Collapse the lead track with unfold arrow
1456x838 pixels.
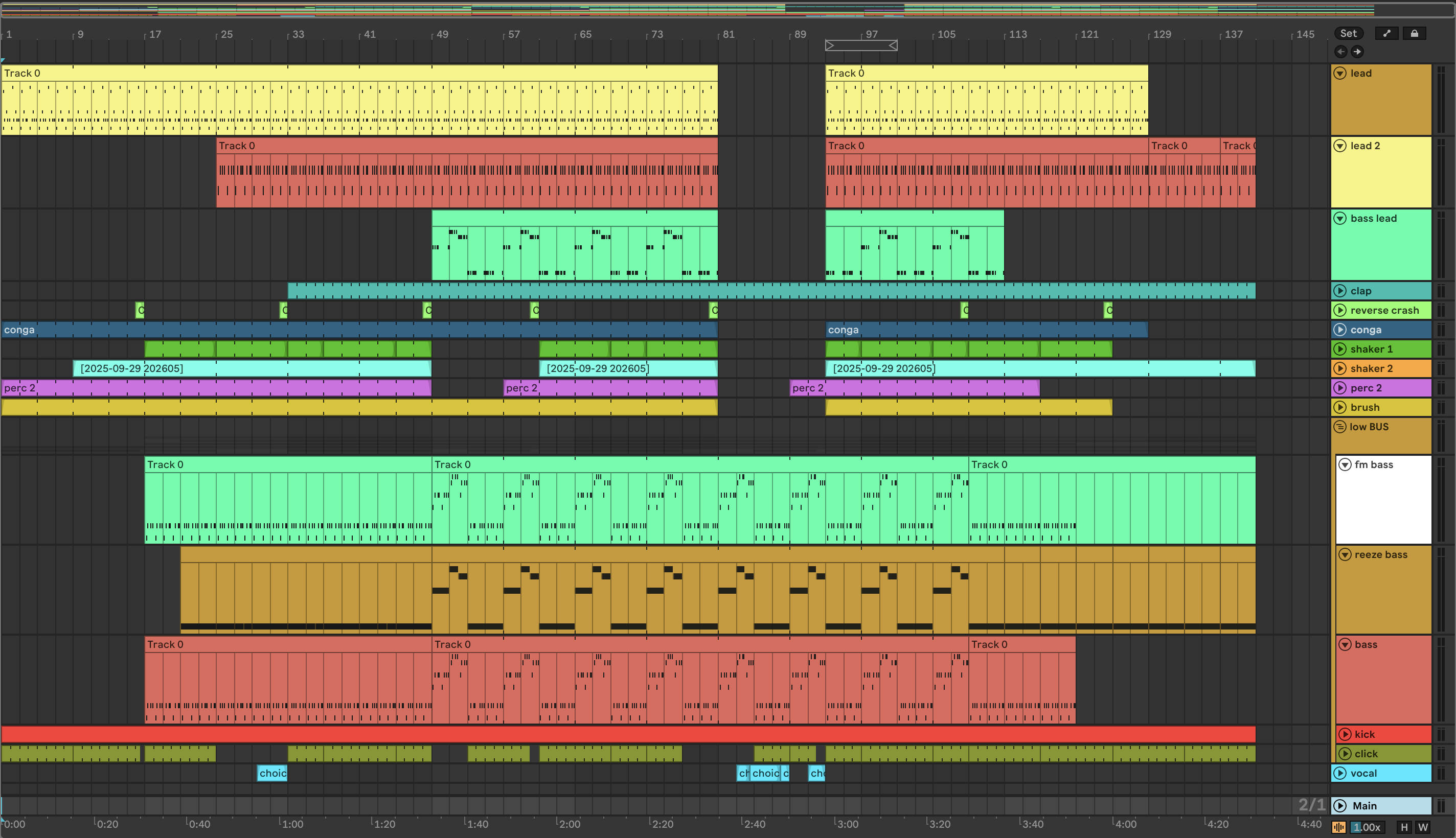pos(1340,73)
